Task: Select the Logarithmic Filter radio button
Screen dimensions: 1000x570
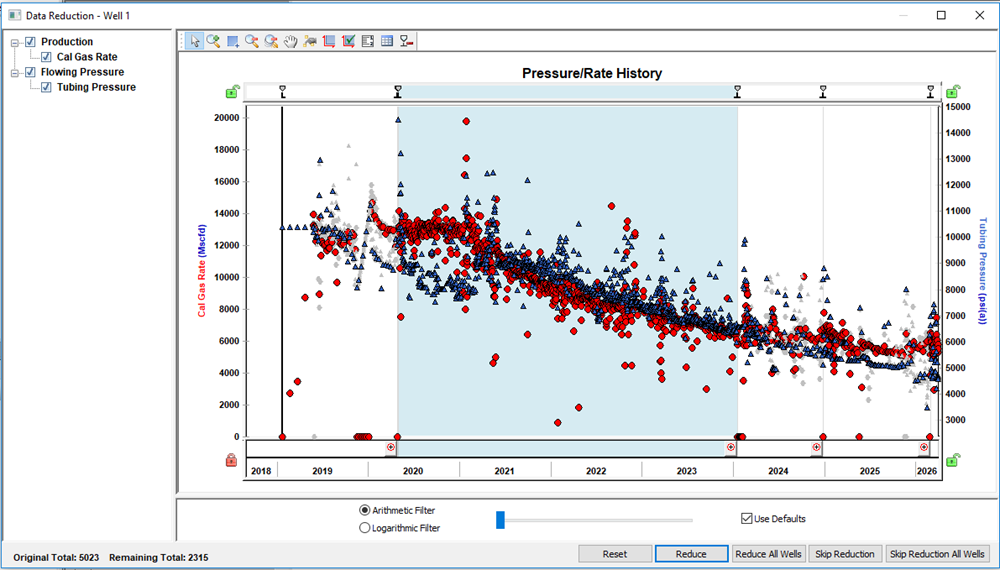Action: pos(365,528)
